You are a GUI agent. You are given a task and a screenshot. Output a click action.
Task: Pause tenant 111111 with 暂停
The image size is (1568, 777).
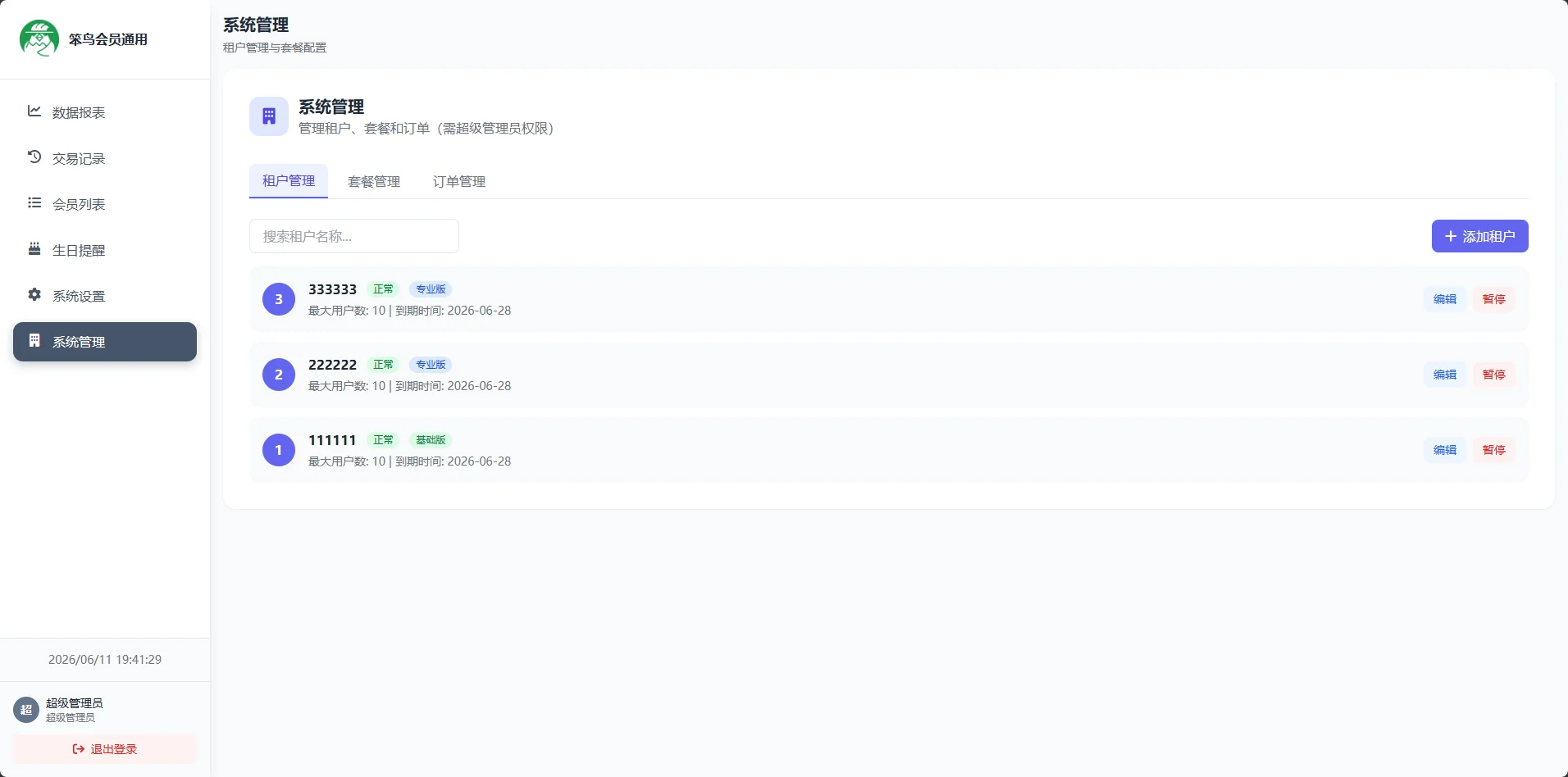(x=1494, y=450)
